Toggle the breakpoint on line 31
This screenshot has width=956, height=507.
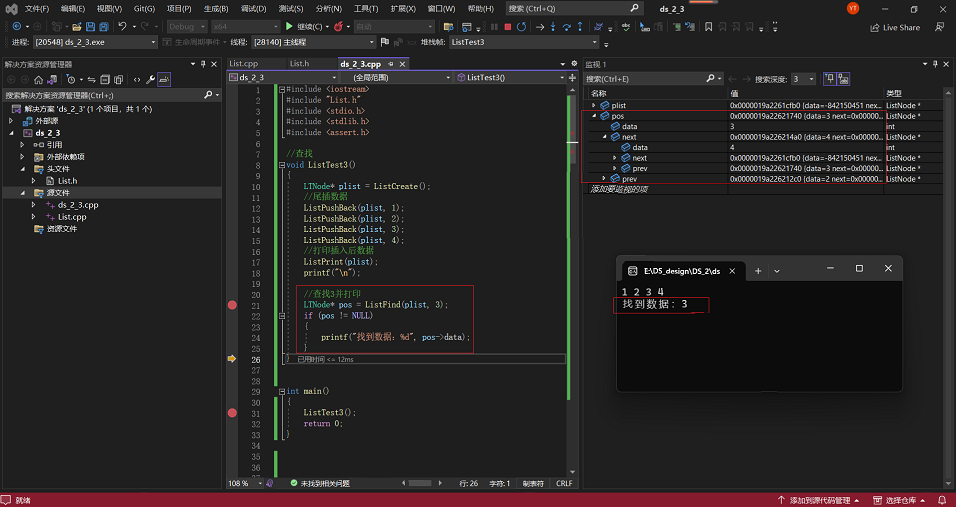tap(232, 412)
